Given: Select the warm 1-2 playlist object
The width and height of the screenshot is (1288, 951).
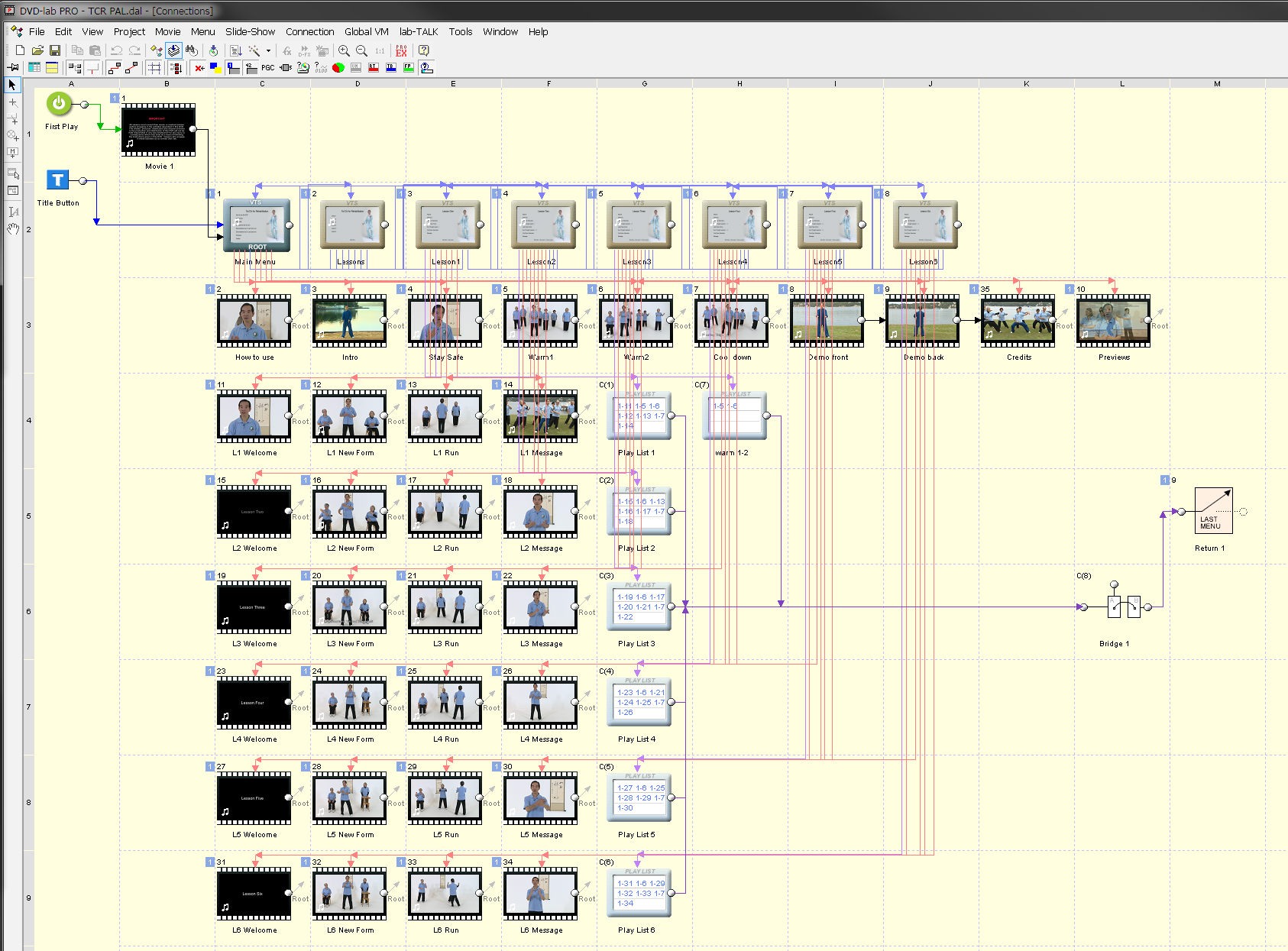Looking at the screenshot, I should pyautogui.click(x=734, y=416).
